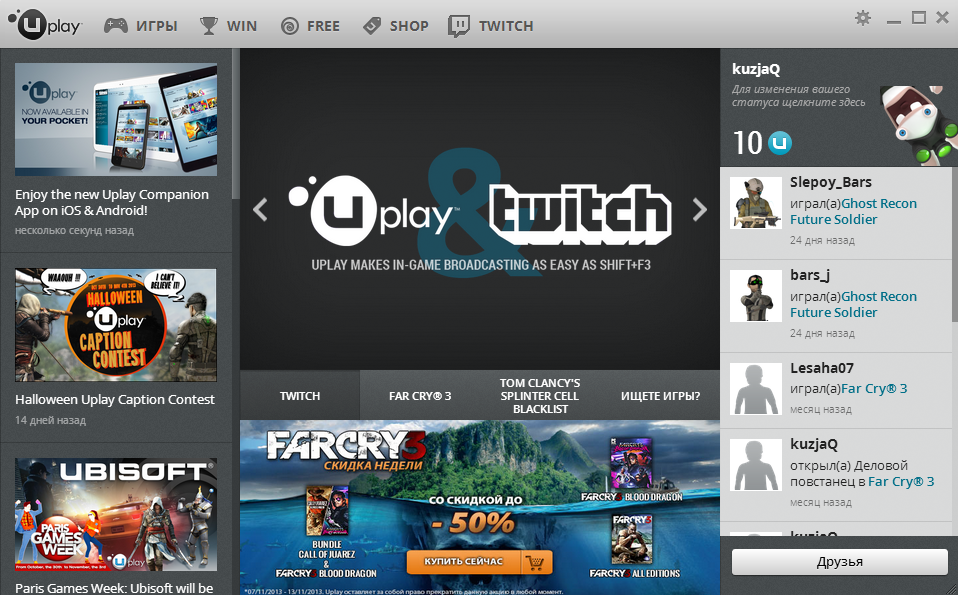Click the '14 дней назад' timestamp
Image resolution: width=958 pixels, height=595 pixels.
click(51, 420)
